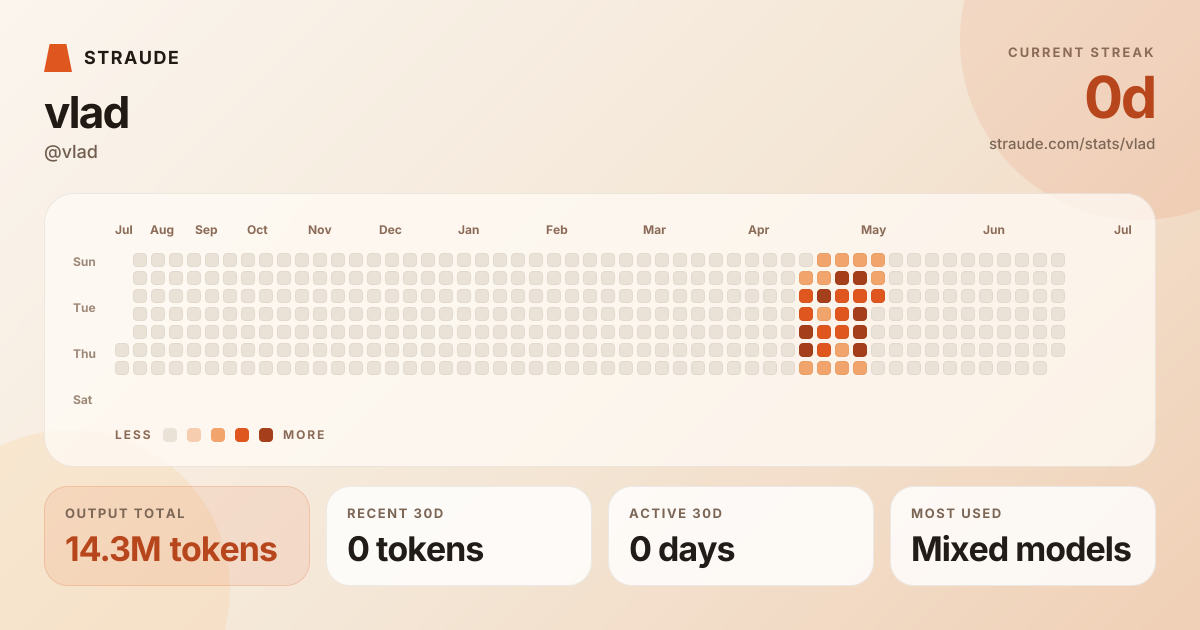
Task: Click the Thu weekday row label
Action: 84,354
